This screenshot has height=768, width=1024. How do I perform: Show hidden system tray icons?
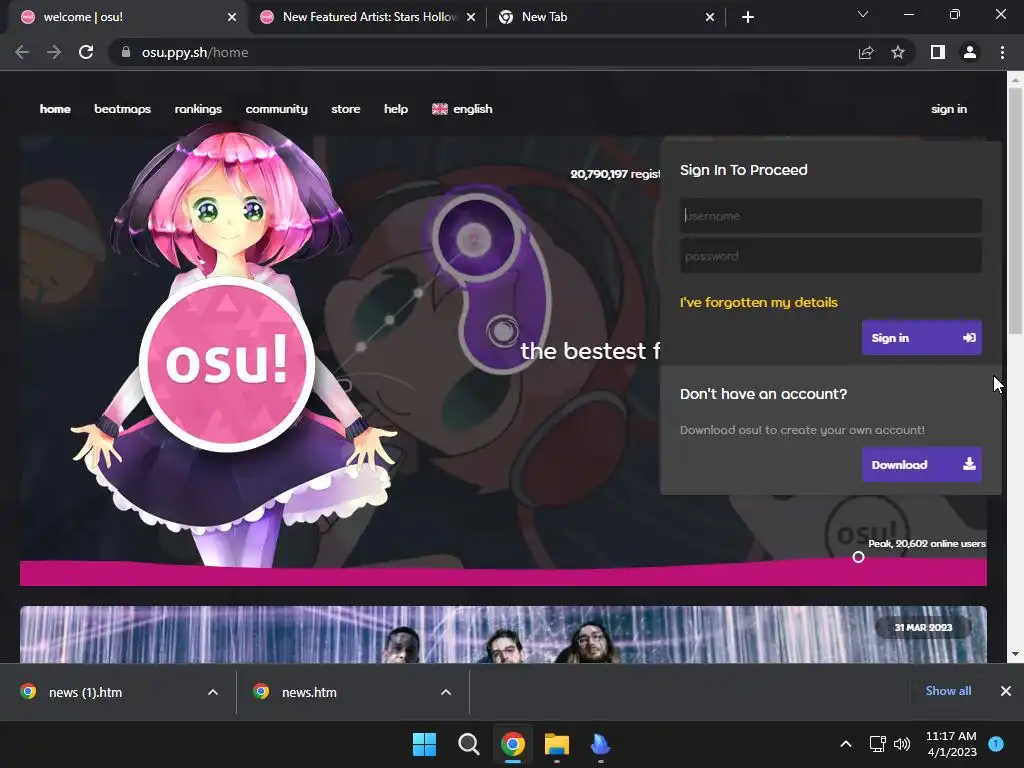tap(846, 744)
